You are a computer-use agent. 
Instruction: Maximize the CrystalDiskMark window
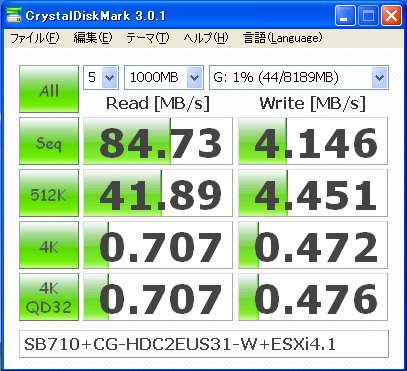368,16
